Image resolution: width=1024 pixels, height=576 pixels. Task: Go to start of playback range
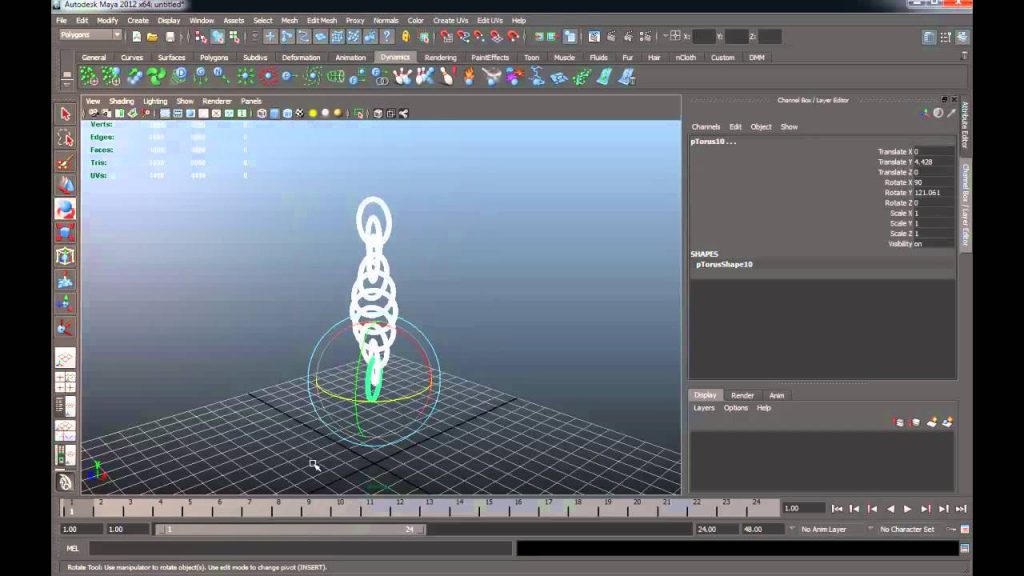[x=837, y=509]
